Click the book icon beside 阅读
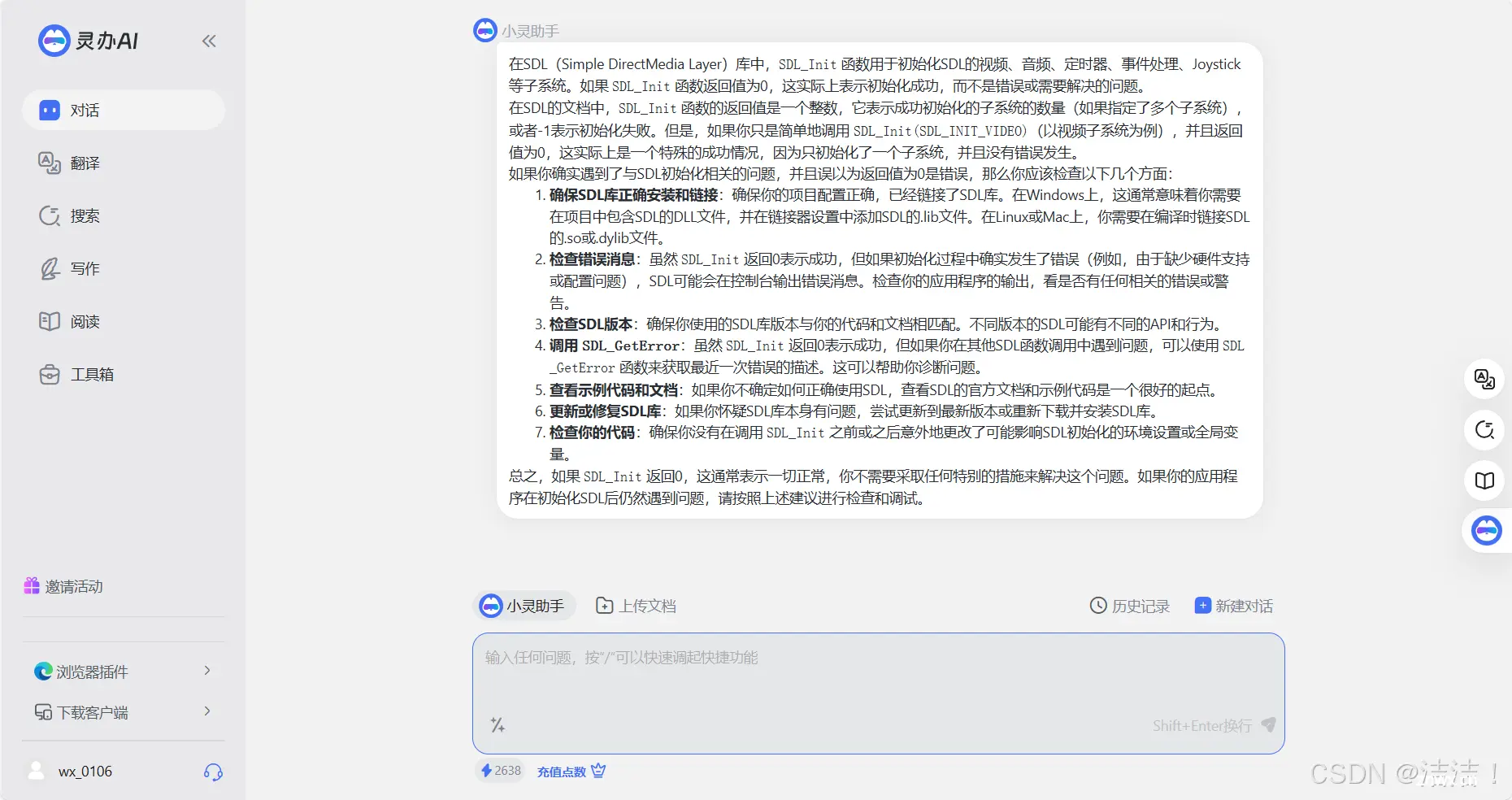1512x800 pixels. pyautogui.click(x=50, y=321)
